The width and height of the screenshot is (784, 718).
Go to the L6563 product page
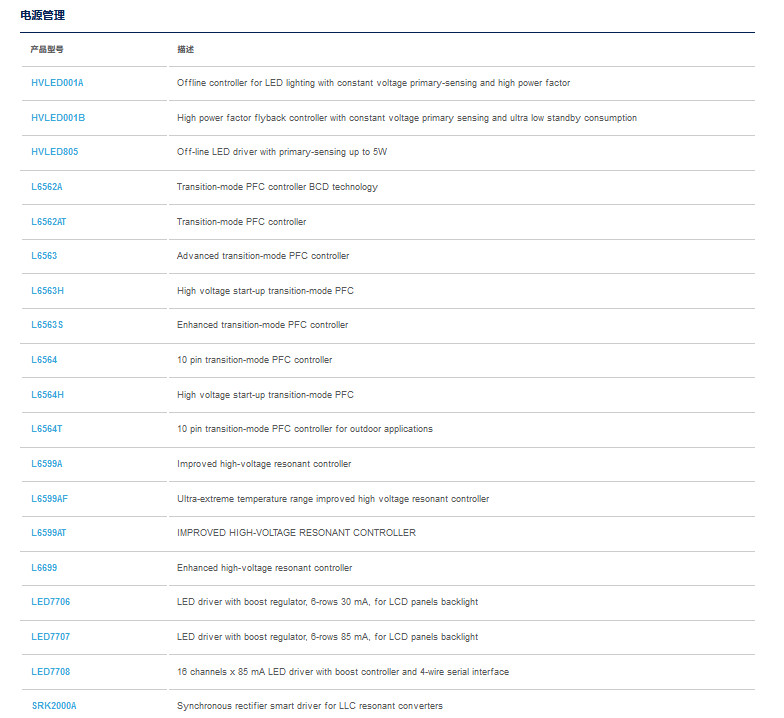click(44, 256)
